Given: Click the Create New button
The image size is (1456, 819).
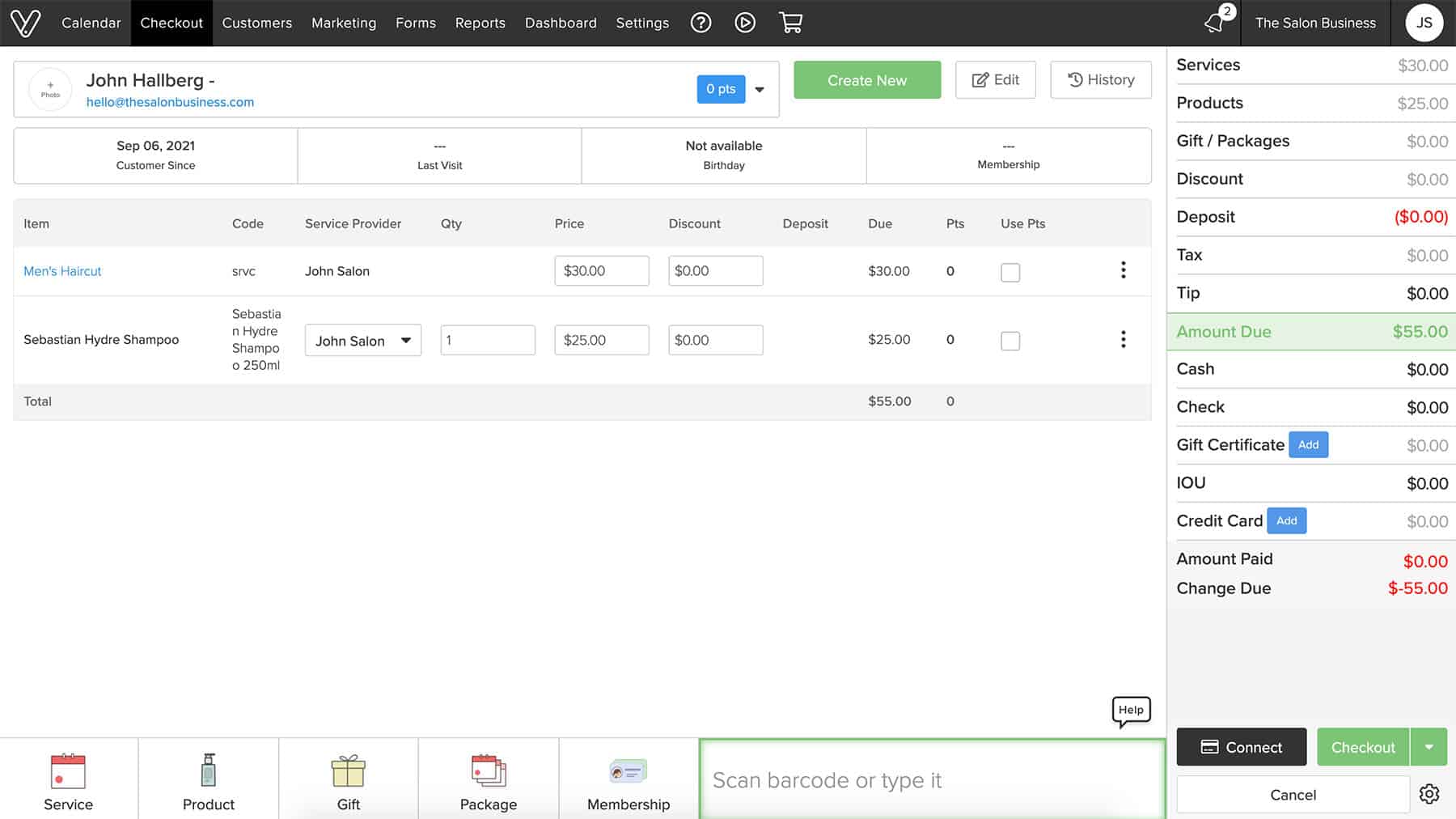Looking at the screenshot, I should [867, 80].
